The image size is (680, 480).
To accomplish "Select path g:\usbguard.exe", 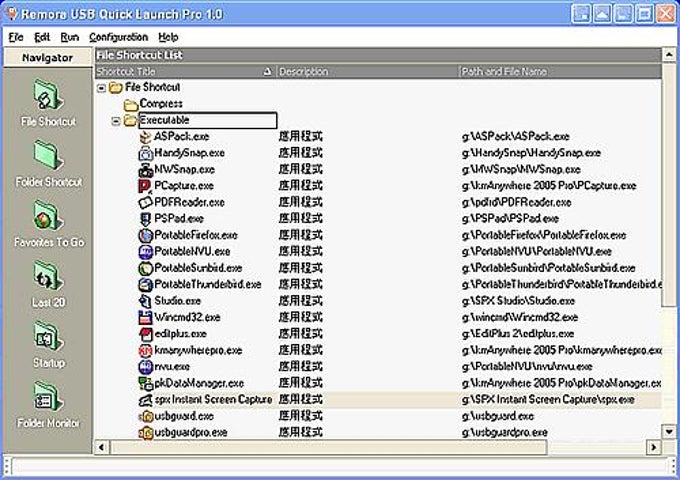I will point(497,416).
